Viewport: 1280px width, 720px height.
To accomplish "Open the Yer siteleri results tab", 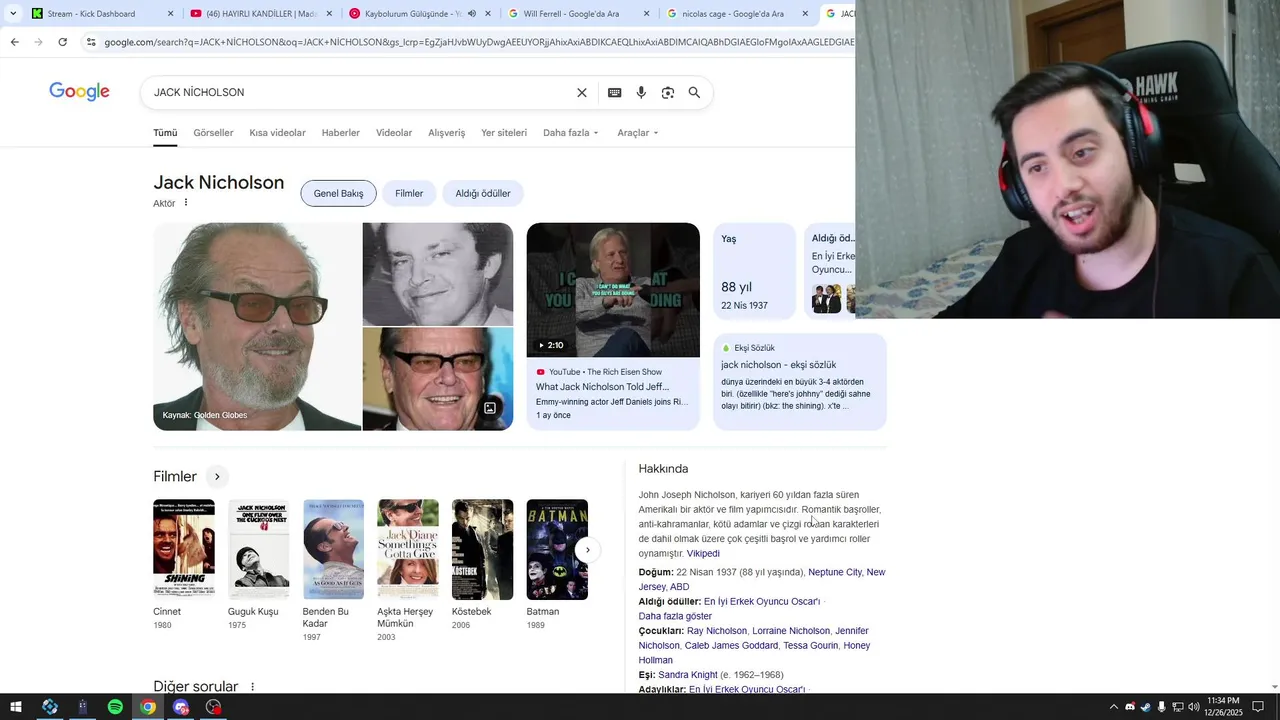I will [504, 133].
